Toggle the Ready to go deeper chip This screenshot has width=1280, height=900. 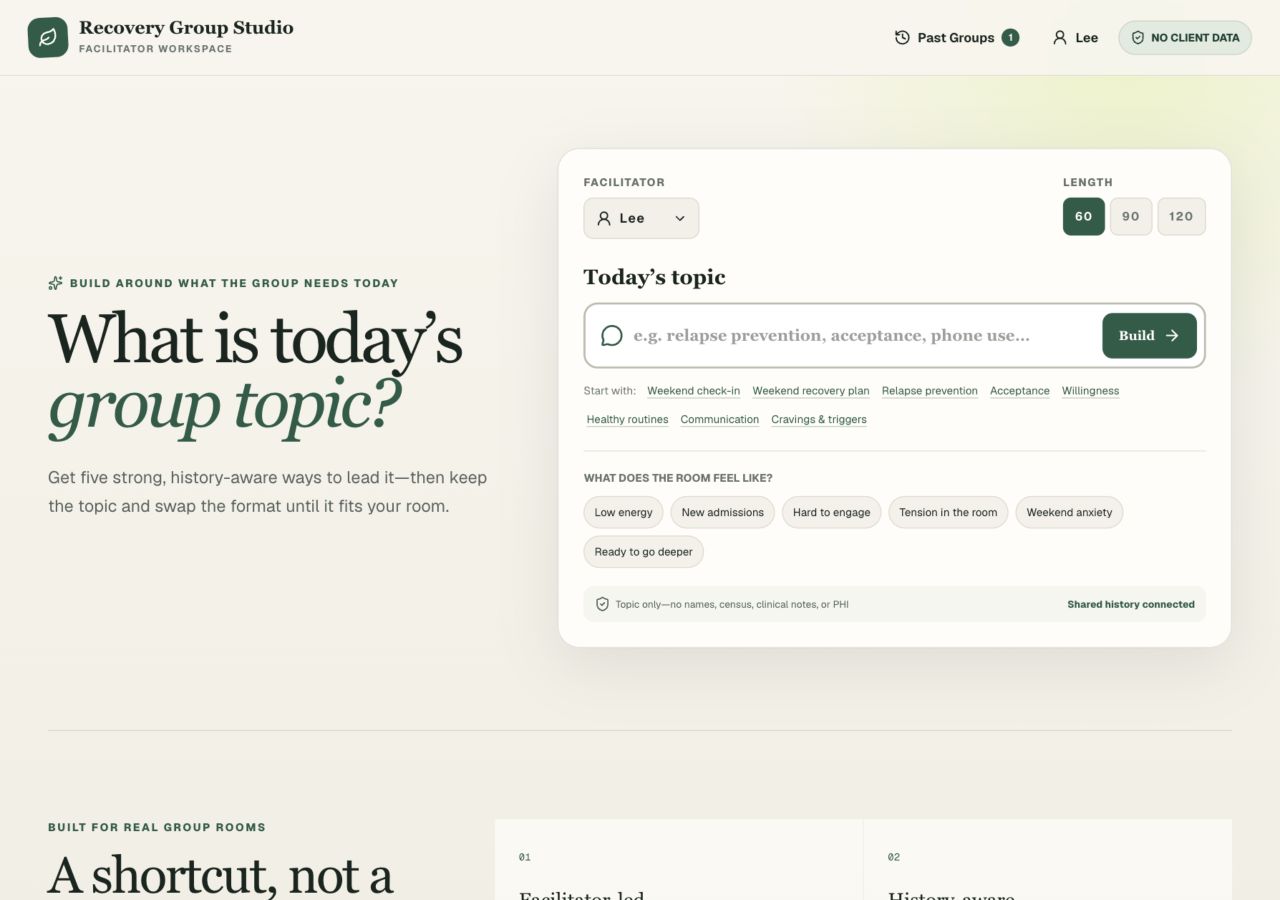pyautogui.click(x=643, y=552)
